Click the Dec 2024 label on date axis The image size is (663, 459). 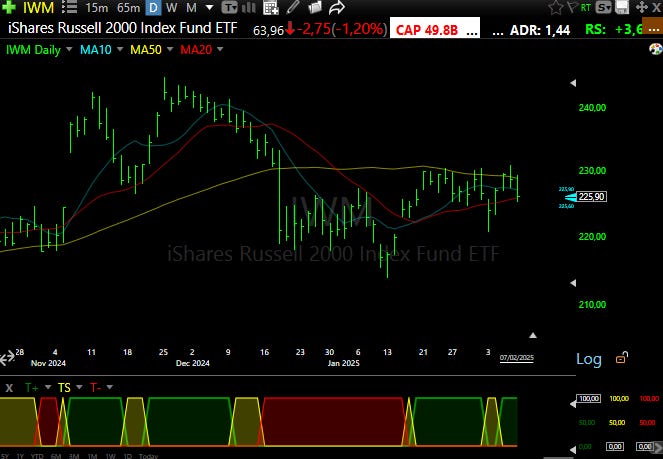tap(193, 363)
